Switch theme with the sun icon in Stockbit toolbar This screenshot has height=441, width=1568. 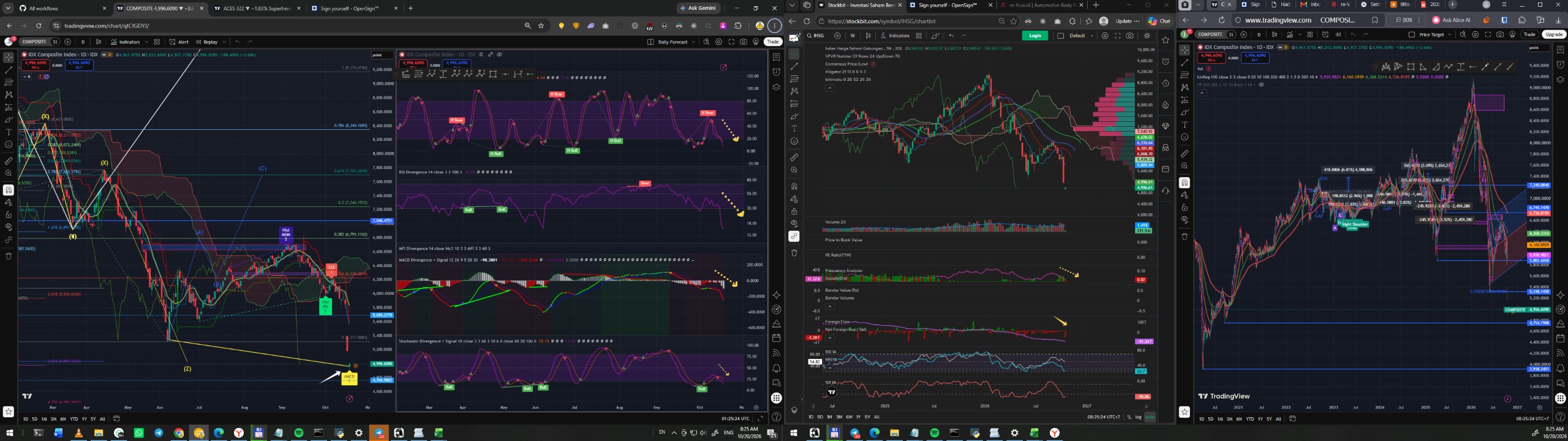[x=1147, y=36]
